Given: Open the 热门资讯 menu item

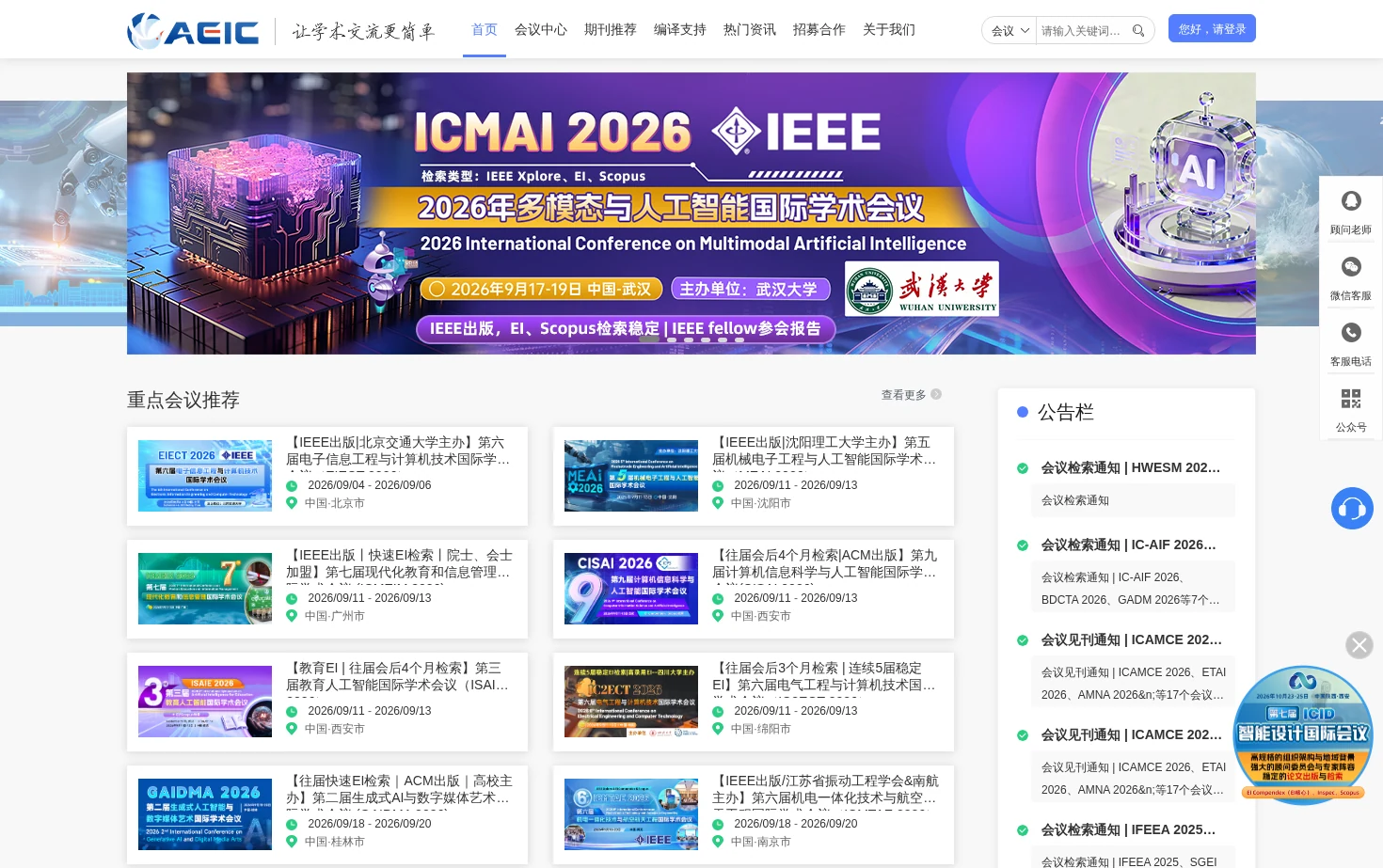Looking at the screenshot, I should click(750, 30).
